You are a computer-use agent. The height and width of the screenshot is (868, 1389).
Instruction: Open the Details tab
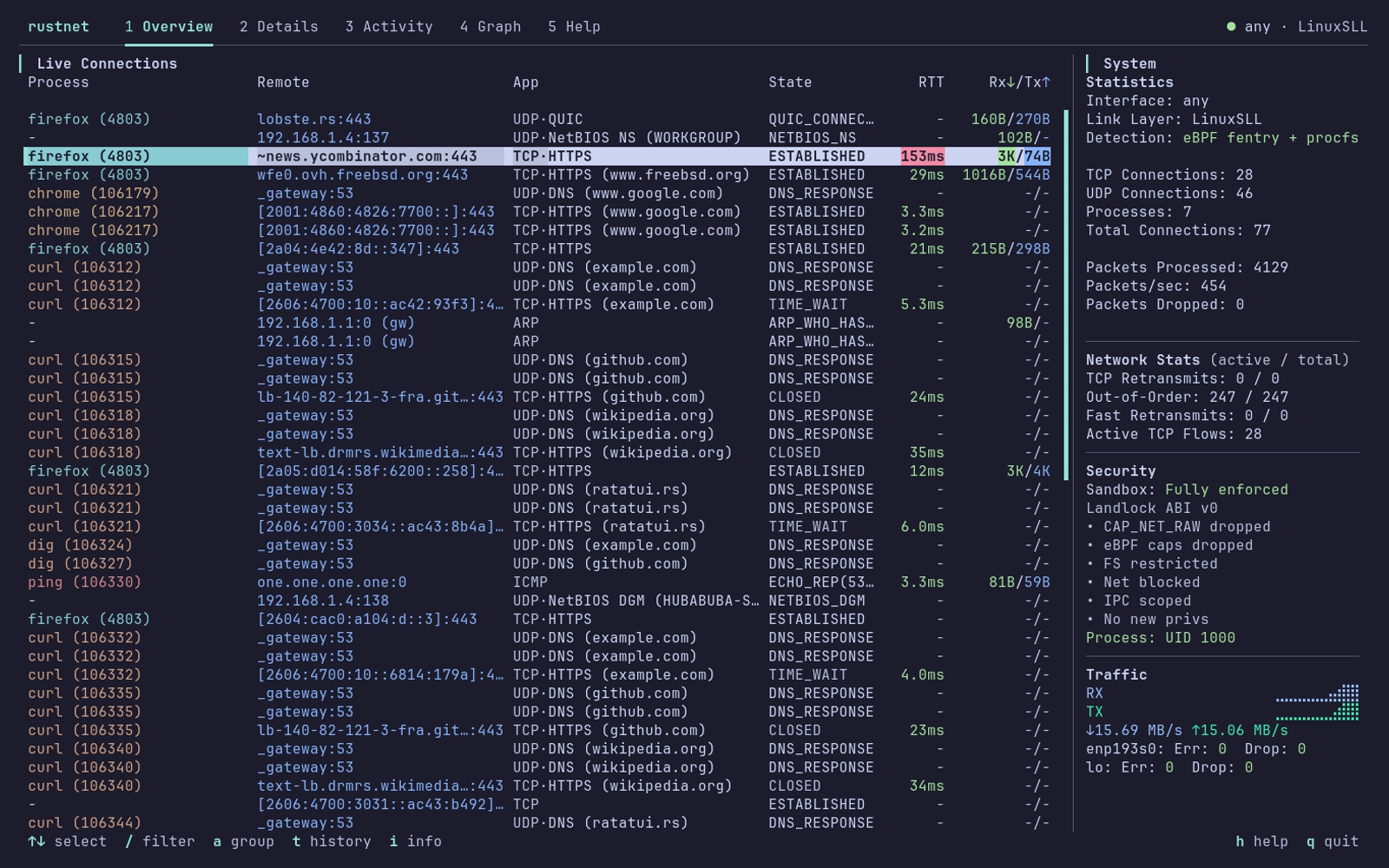click(x=279, y=27)
